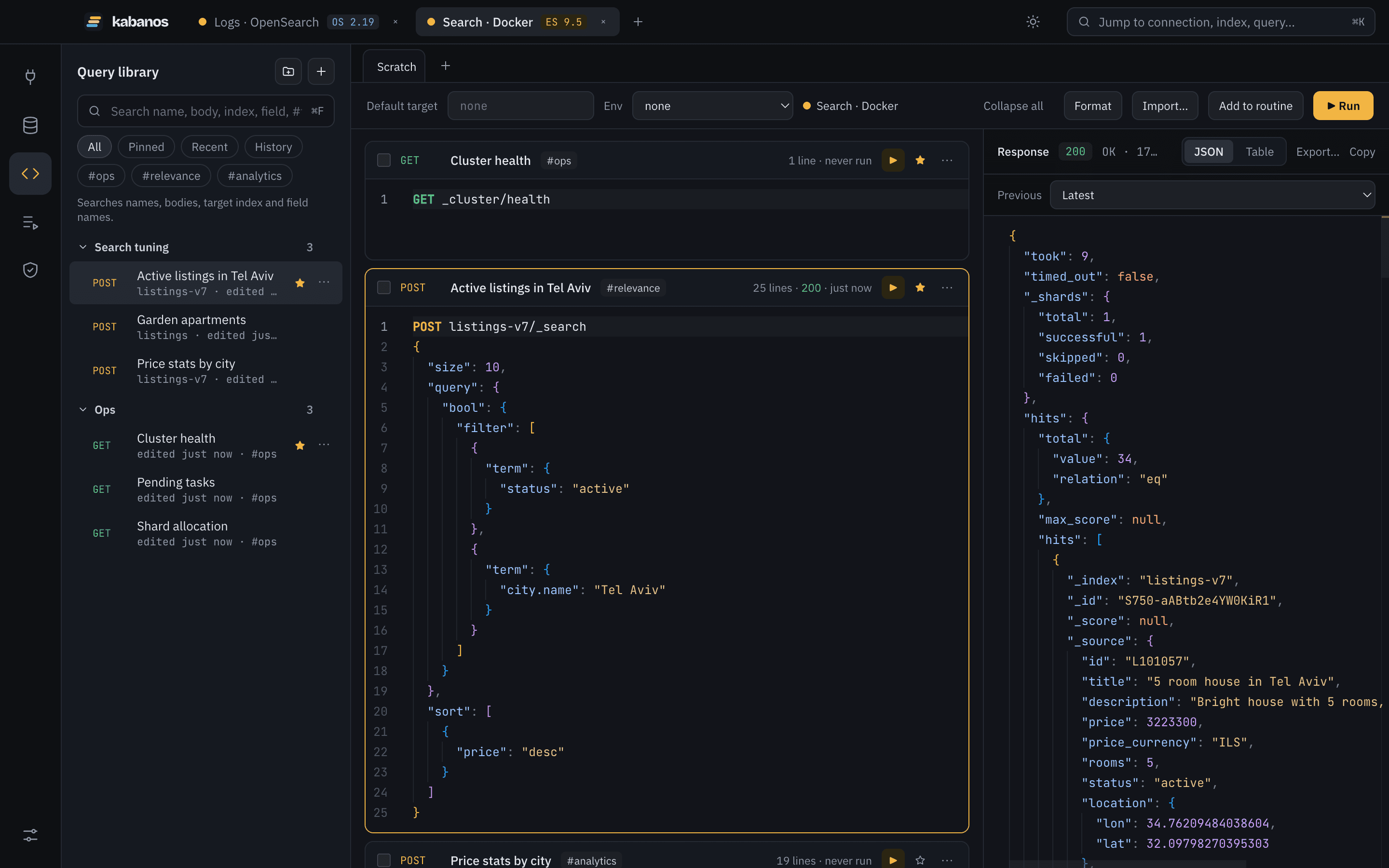Click the new folder icon in Query library
The height and width of the screenshot is (868, 1389).
point(288,72)
